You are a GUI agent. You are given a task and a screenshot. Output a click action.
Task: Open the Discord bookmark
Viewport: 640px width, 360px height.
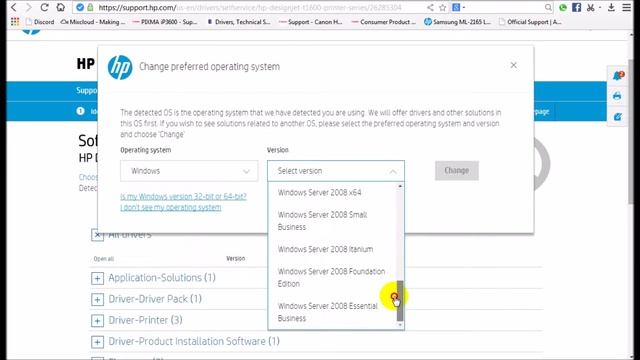pyautogui.click(x=40, y=22)
